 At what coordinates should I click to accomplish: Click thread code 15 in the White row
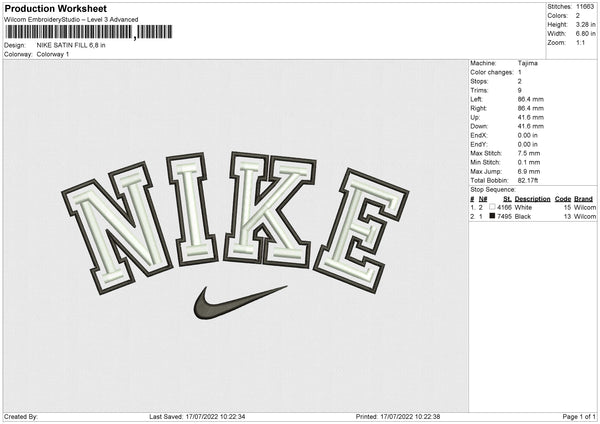567,207
